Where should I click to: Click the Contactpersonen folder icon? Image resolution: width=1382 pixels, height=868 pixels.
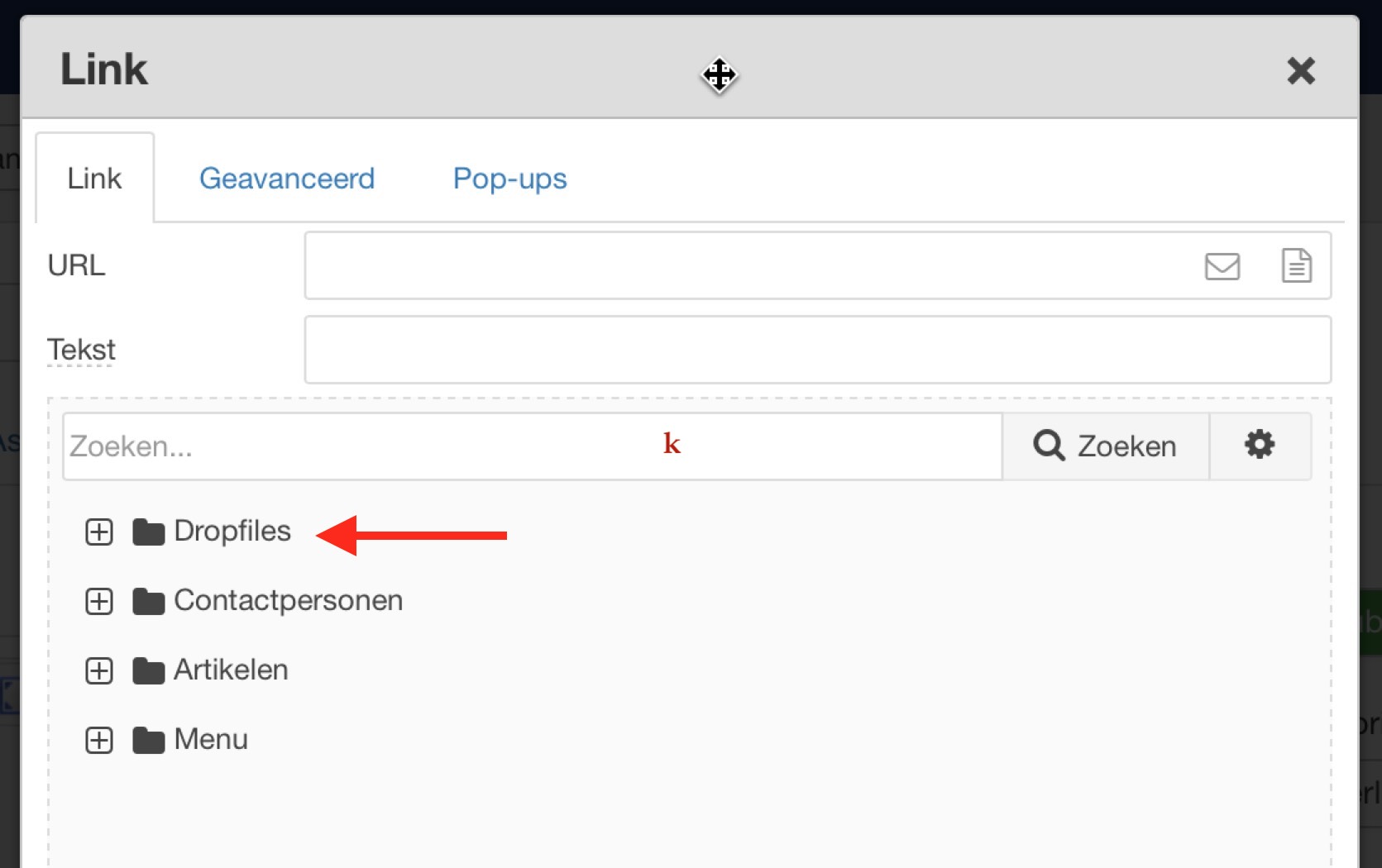coord(149,601)
